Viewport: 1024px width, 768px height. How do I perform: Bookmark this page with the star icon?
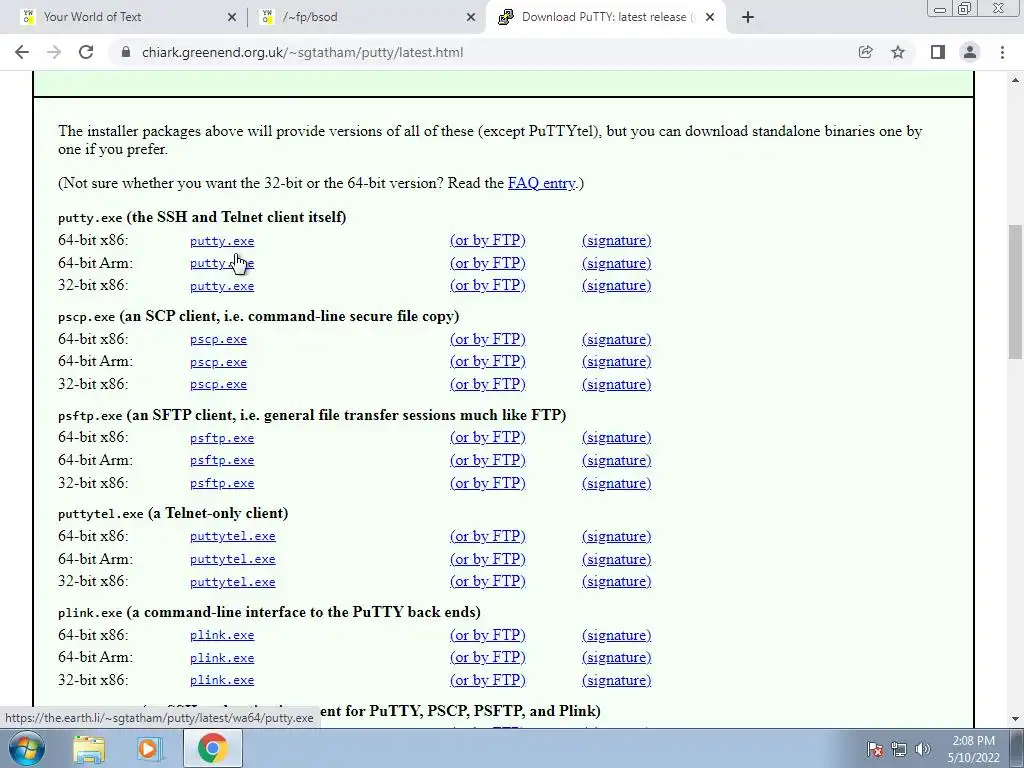pos(898,52)
